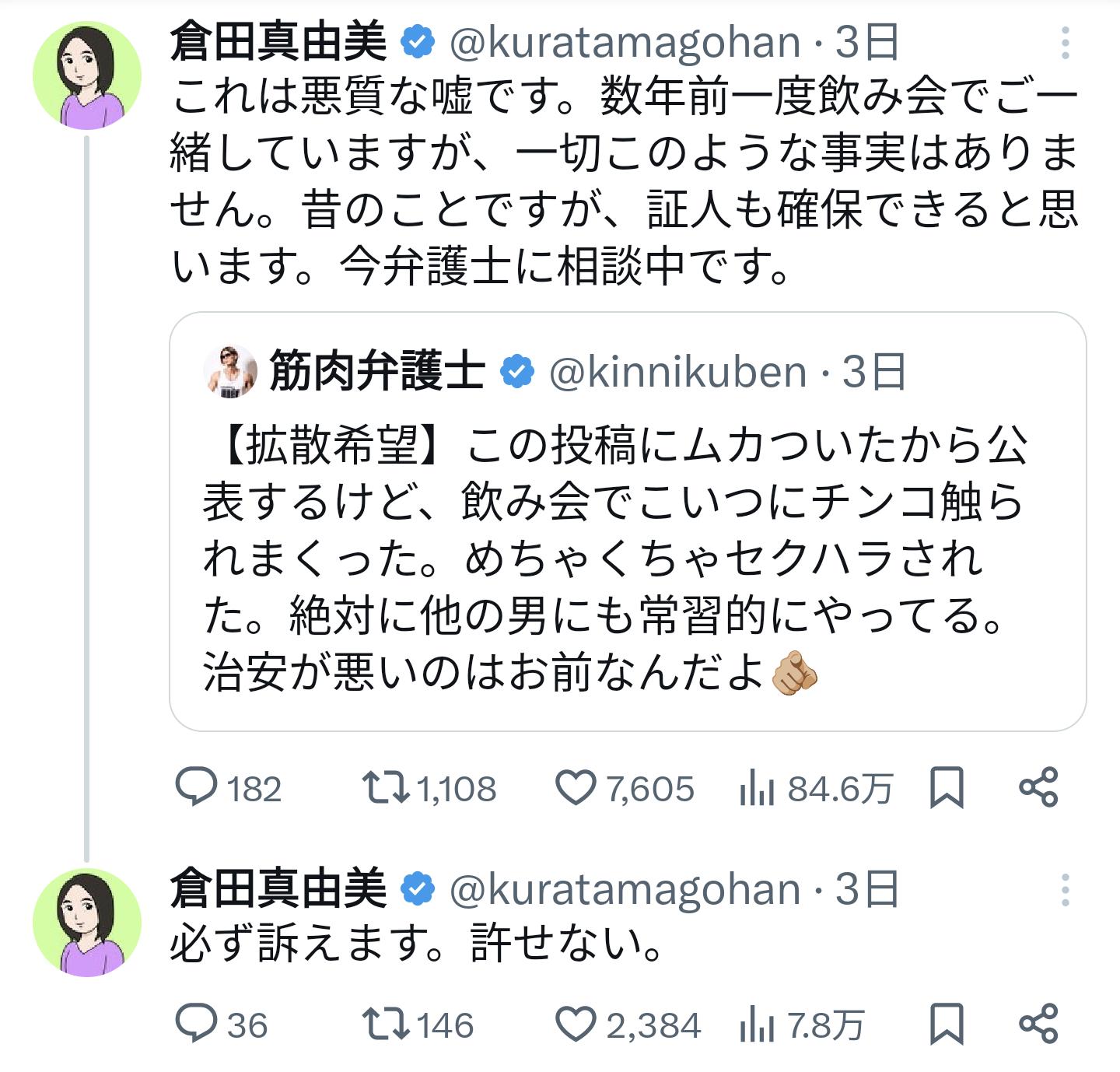View analytics showing 84.6万 impressions
Image resolution: width=1120 pixels, height=1072 pixels.
(x=756, y=789)
